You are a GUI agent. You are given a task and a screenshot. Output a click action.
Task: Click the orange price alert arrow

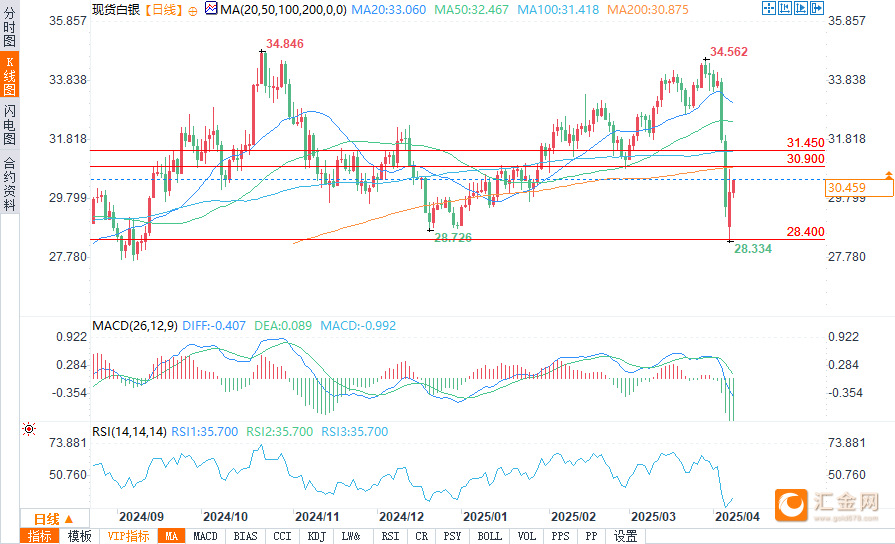coord(888,175)
